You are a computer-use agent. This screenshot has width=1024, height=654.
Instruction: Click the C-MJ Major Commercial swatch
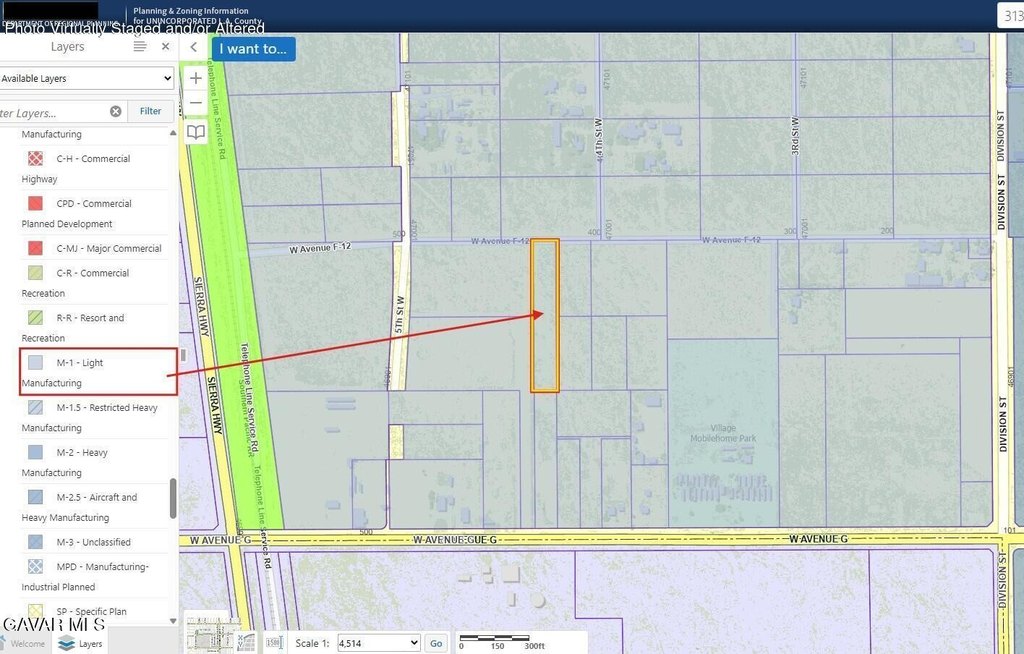tap(35, 248)
